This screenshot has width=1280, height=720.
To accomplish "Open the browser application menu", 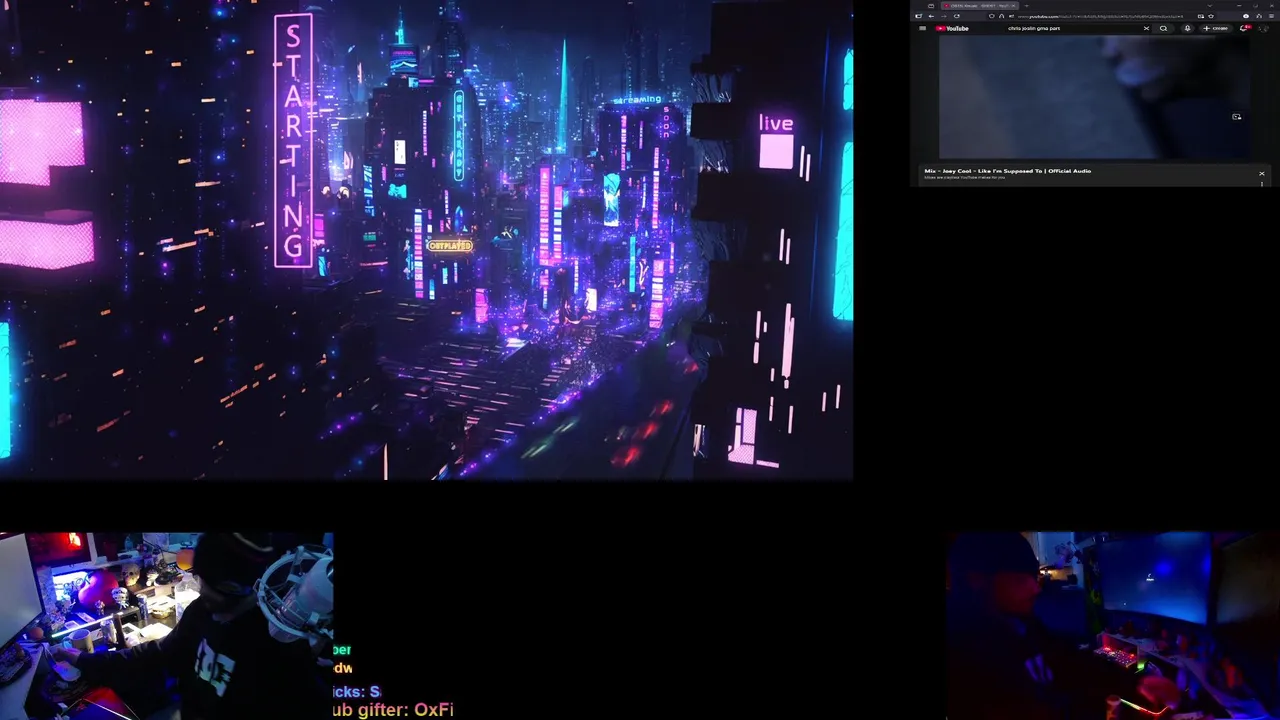I will click(1271, 16).
